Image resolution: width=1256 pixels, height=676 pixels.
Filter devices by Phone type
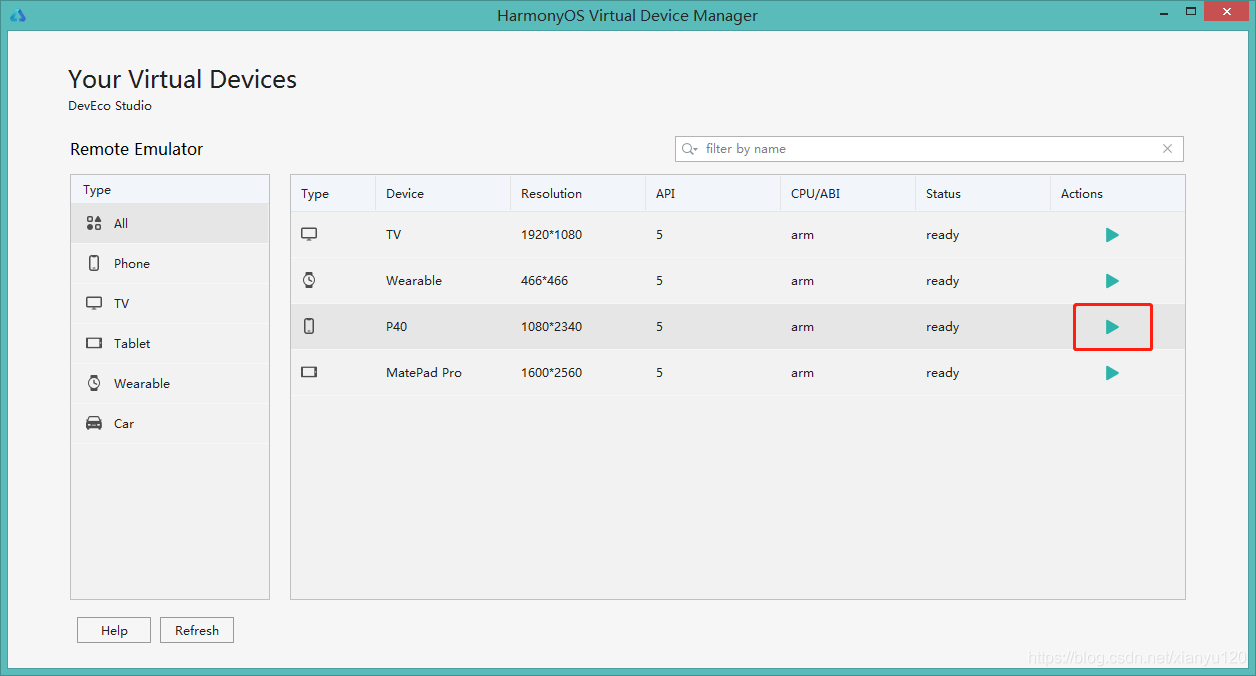click(x=170, y=263)
